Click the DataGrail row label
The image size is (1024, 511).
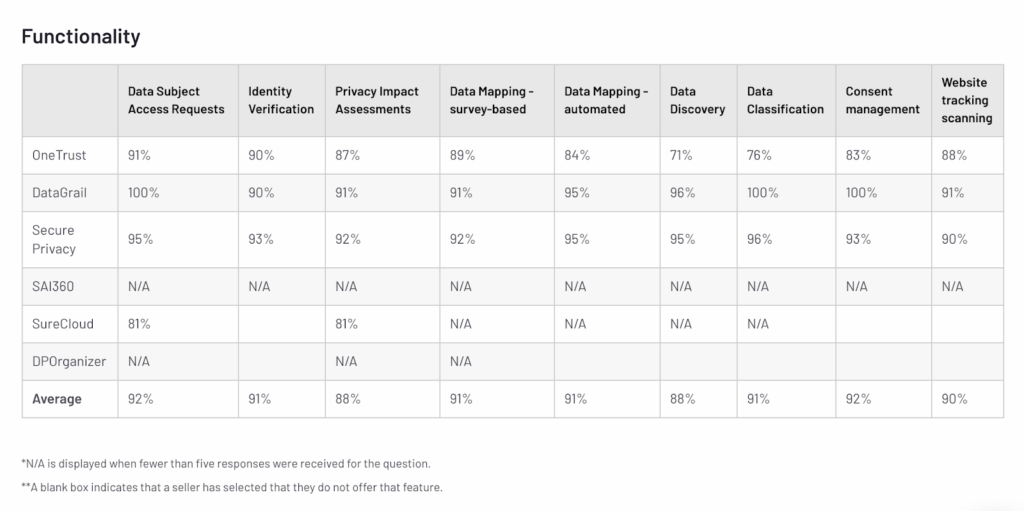(62, 192)
